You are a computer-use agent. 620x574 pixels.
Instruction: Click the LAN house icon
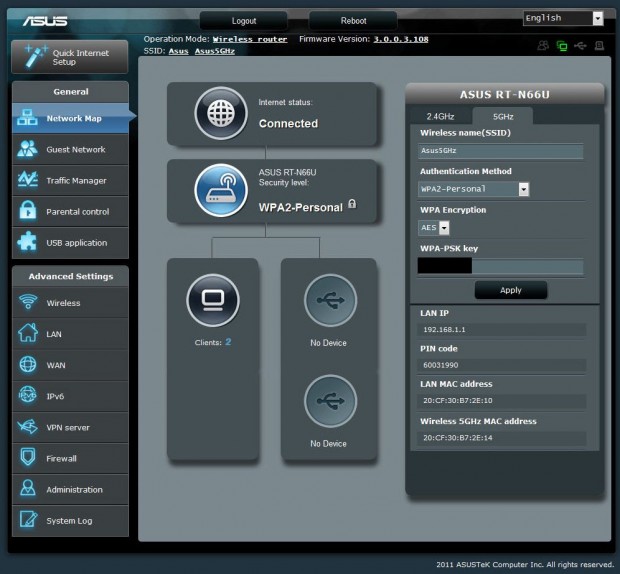pyautogui.click(x=28, y=333)
